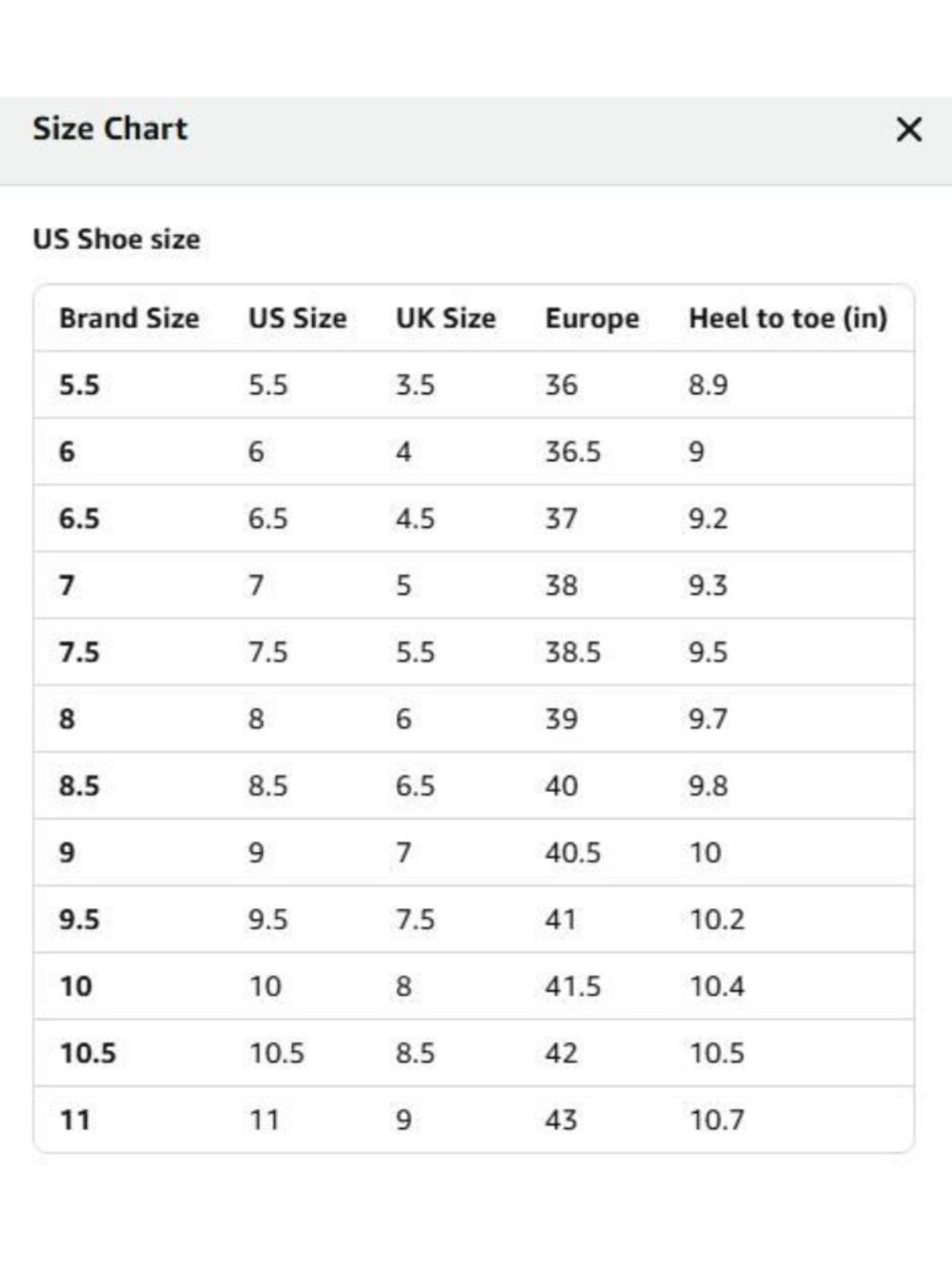
Task: Click Europe size 40.5 cell
Action: [x=573, y=852]
